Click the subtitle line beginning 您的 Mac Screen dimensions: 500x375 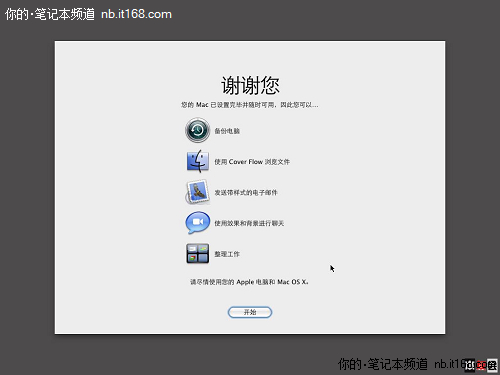point(250,105)
